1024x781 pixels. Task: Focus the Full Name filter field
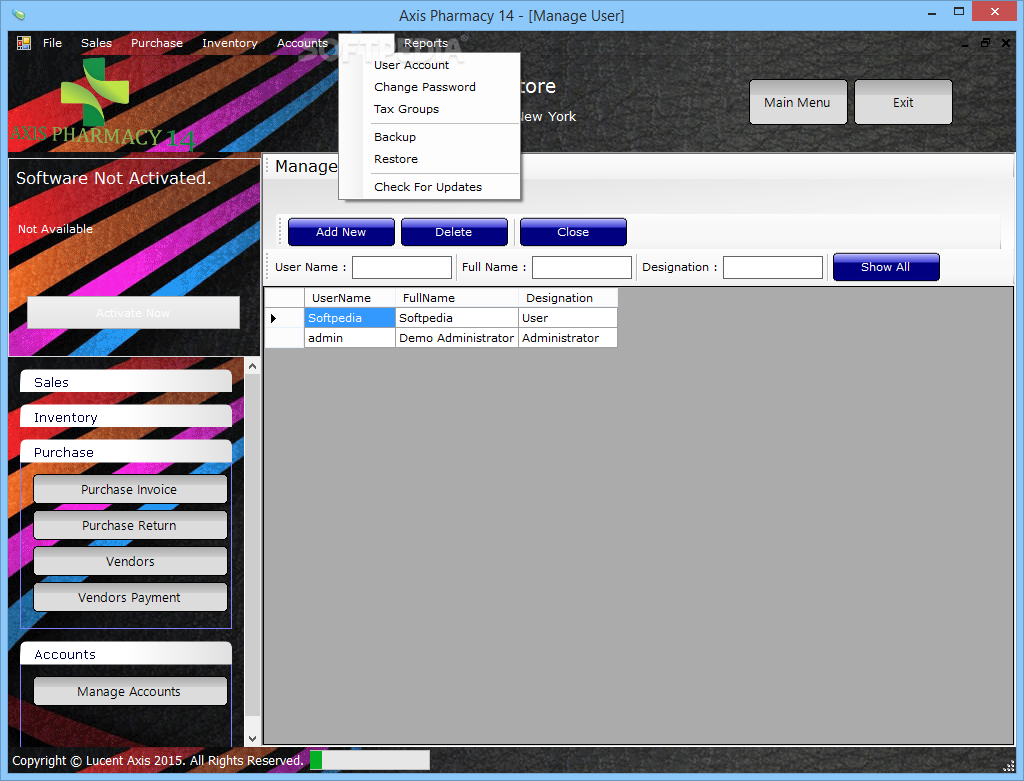pyautogui.click(x=582, y=267)
